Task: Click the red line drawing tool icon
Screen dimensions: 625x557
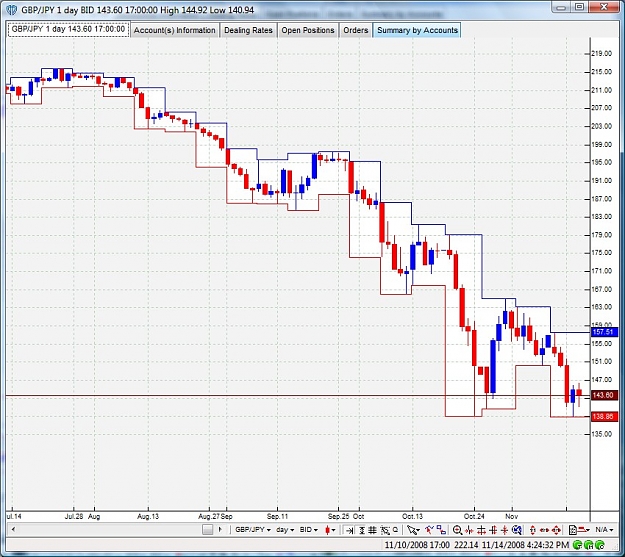Action: coord(429,529)
